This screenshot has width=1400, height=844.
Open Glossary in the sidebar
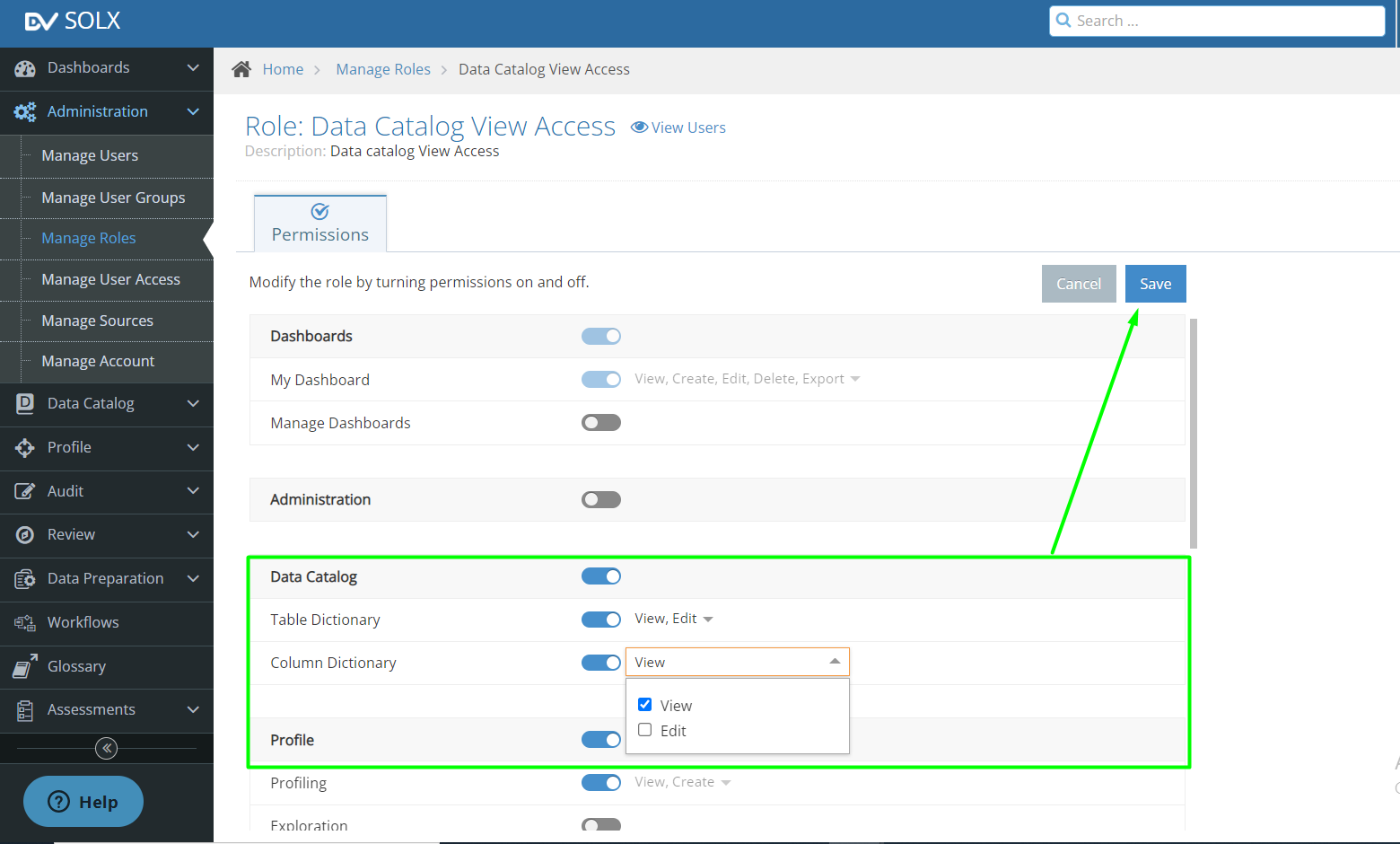point(76,666)
